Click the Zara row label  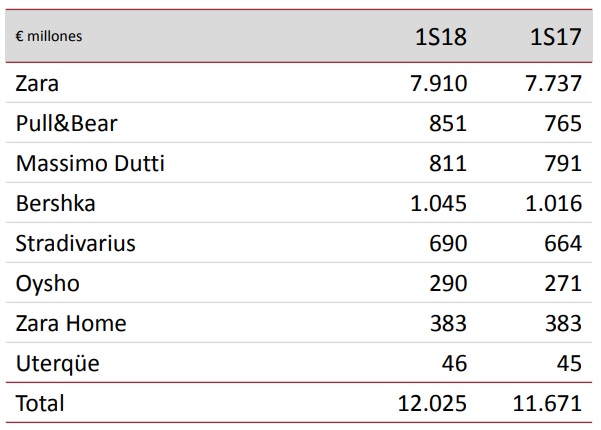(36, 84)
